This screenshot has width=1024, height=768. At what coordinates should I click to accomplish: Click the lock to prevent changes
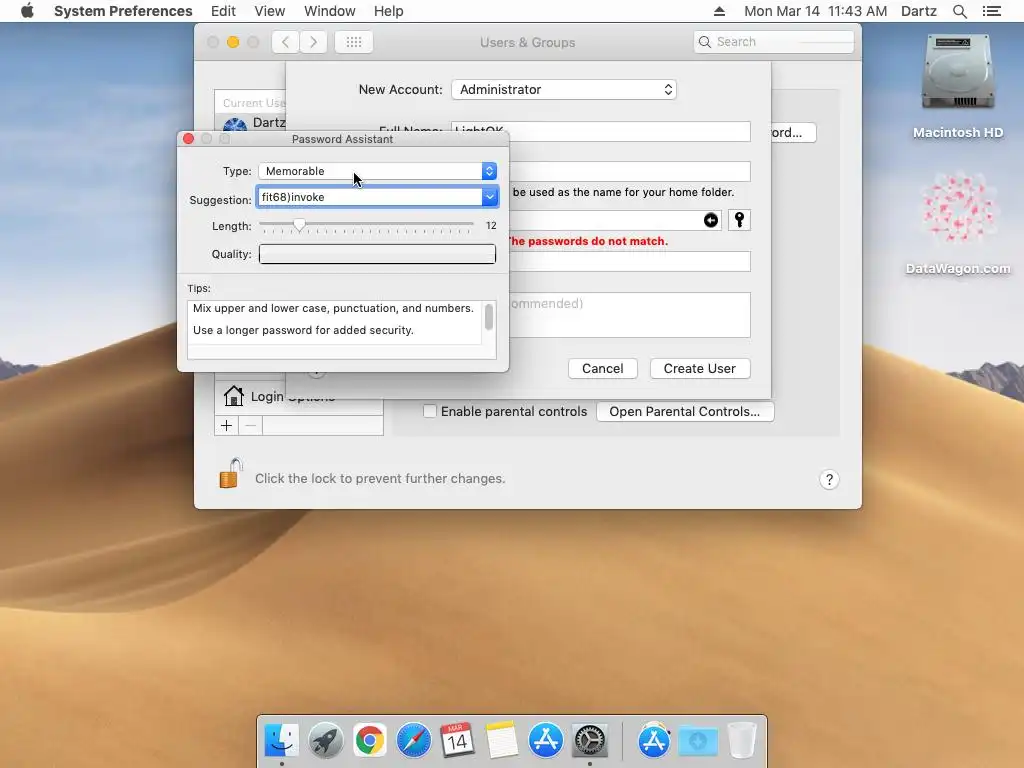(231, 473)
